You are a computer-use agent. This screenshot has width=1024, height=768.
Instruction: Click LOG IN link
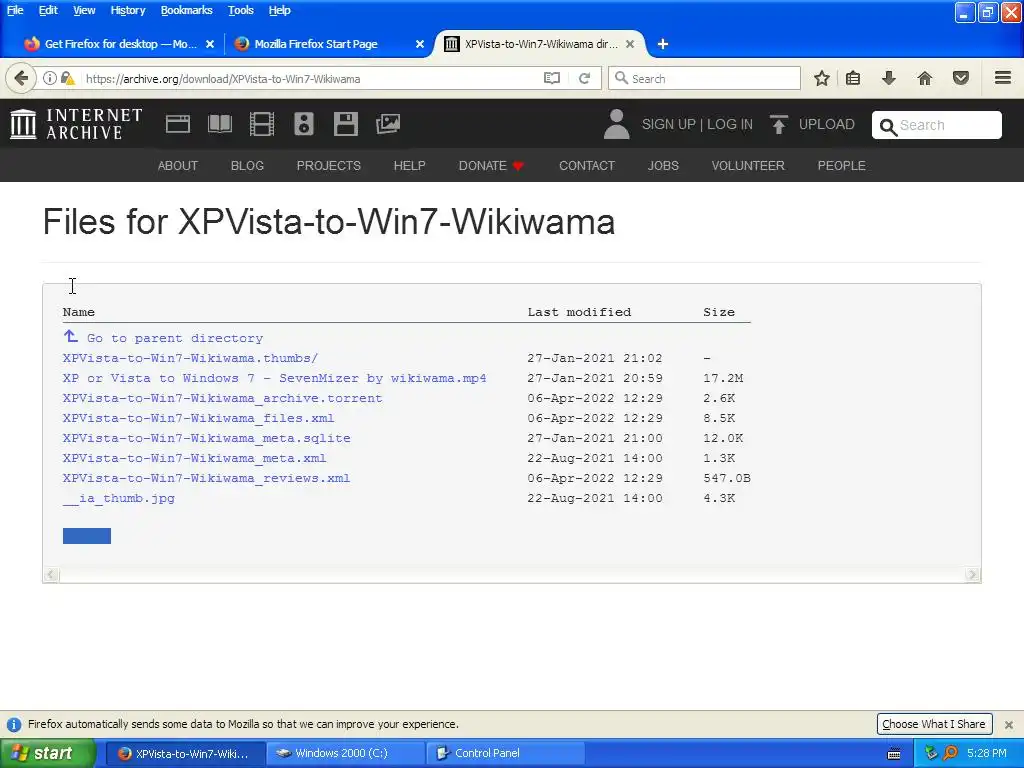pos(729,124)
